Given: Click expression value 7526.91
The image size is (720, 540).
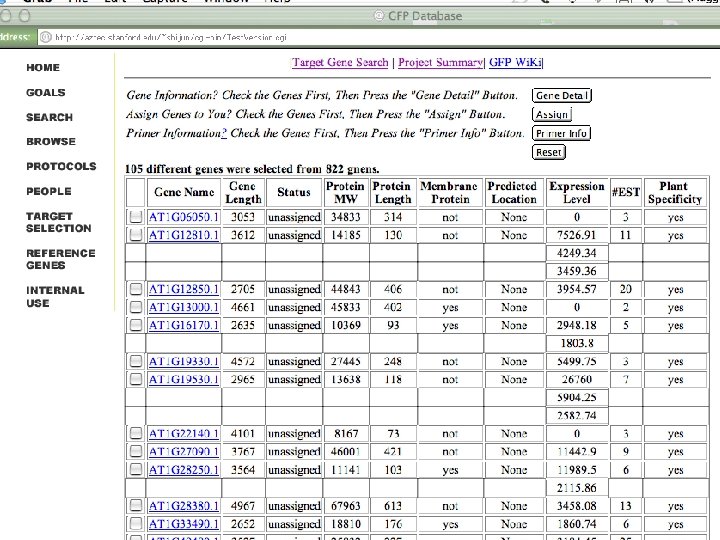Looking at the screenshot, I should coord(577,235).
